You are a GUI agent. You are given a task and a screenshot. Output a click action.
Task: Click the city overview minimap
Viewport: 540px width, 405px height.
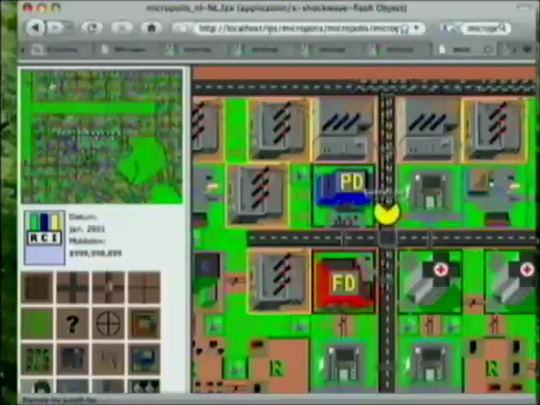[x=102, y=136]
